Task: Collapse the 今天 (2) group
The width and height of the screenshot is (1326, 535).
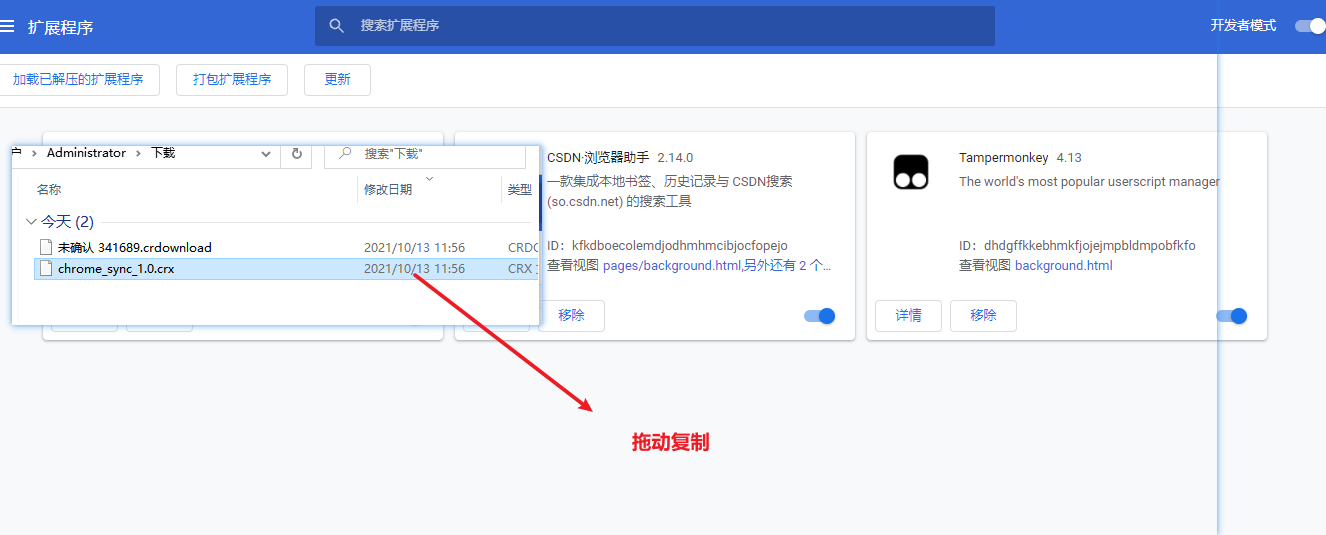Action: (31, 222)
